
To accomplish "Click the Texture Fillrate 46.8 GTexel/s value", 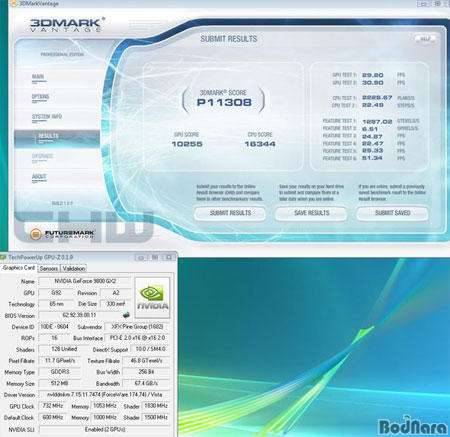I will pyautogui.click(x=146, y=360).
